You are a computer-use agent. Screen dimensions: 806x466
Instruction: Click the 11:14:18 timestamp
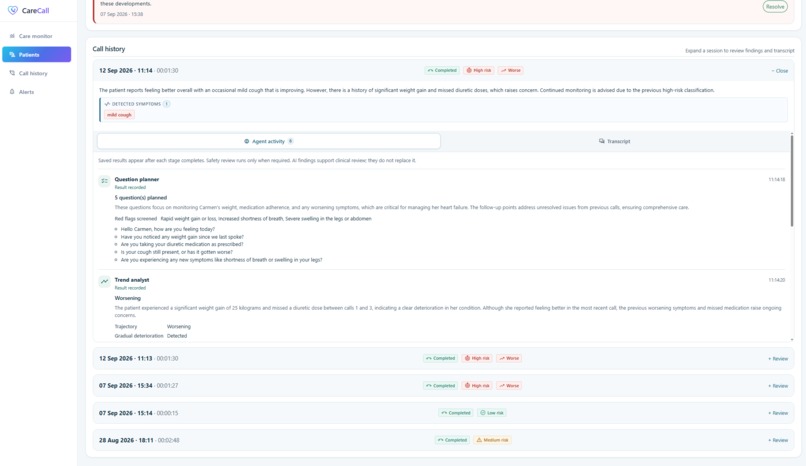pos(776,180)
